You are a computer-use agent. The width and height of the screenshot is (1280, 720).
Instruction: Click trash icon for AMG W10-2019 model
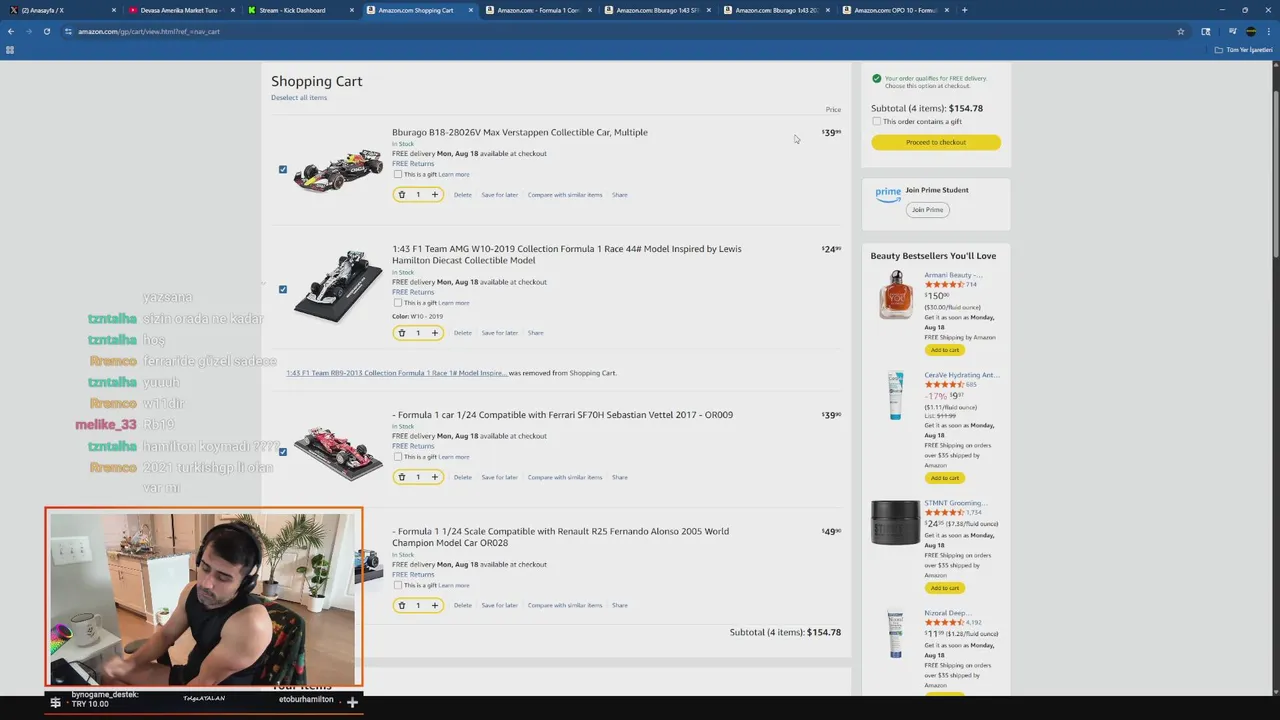click(x=402, y=333)
